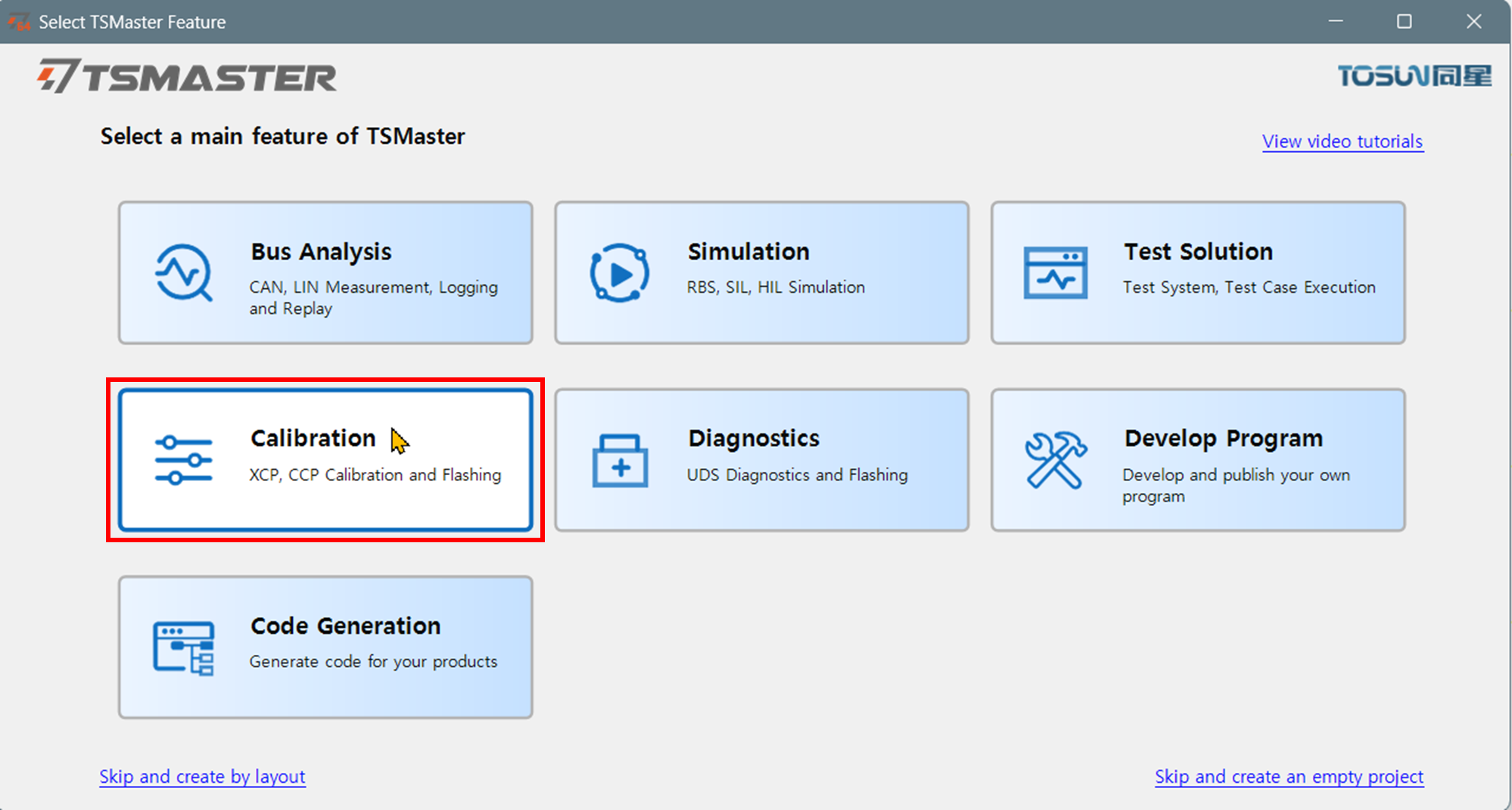This screenshot has width=1512, height=810.
Task: Select the Bus Analysis feature title
Action: click(321, 252)
